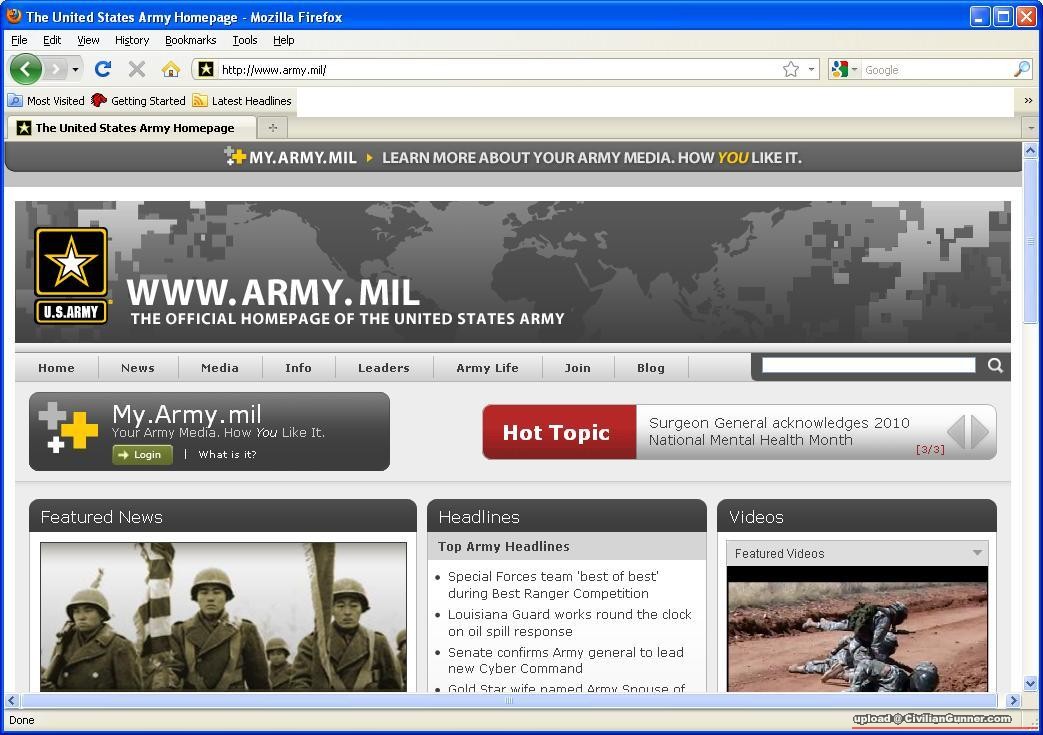Click the army.mil site search magnifier icon
Viewport: 1043px width, 735px height.
[995, 366]
